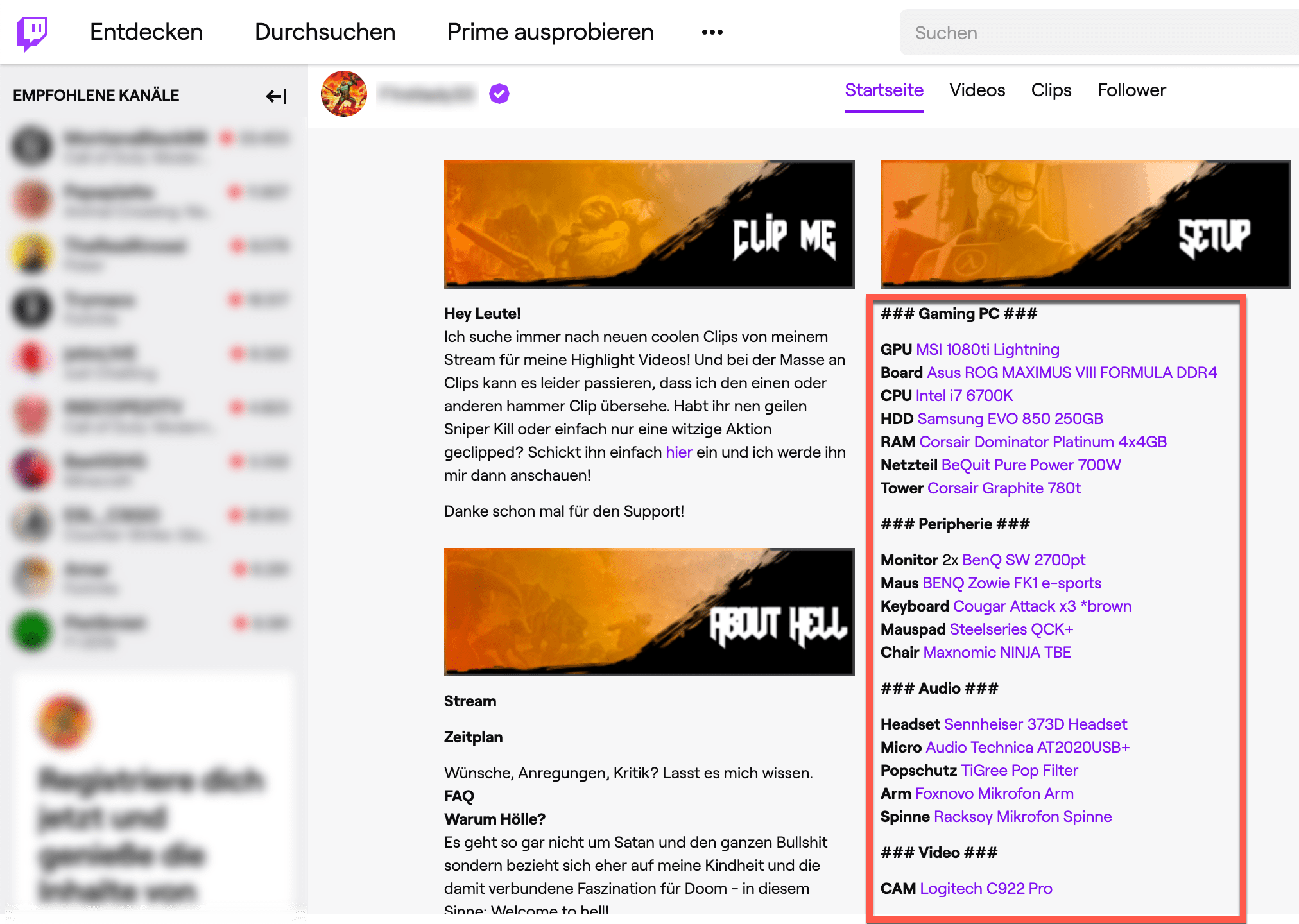Focus the Suchen search field
The width and height of the screenshot is (1299, 924).
1099,33
